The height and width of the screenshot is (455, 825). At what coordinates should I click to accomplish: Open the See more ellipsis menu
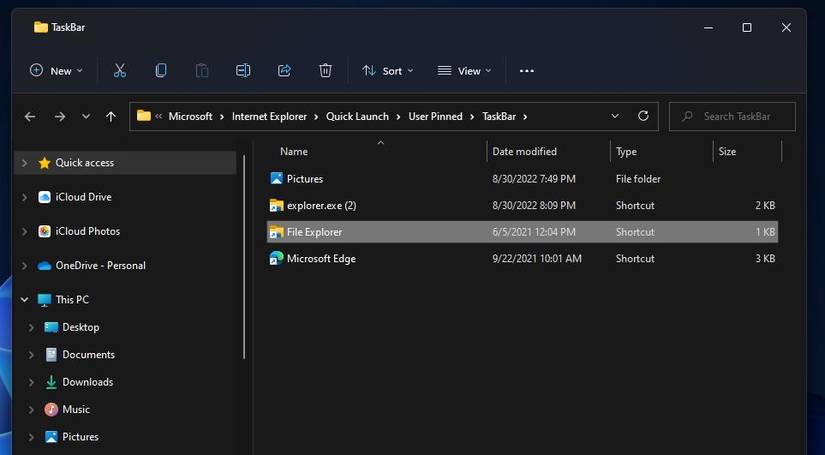[527, 71]
